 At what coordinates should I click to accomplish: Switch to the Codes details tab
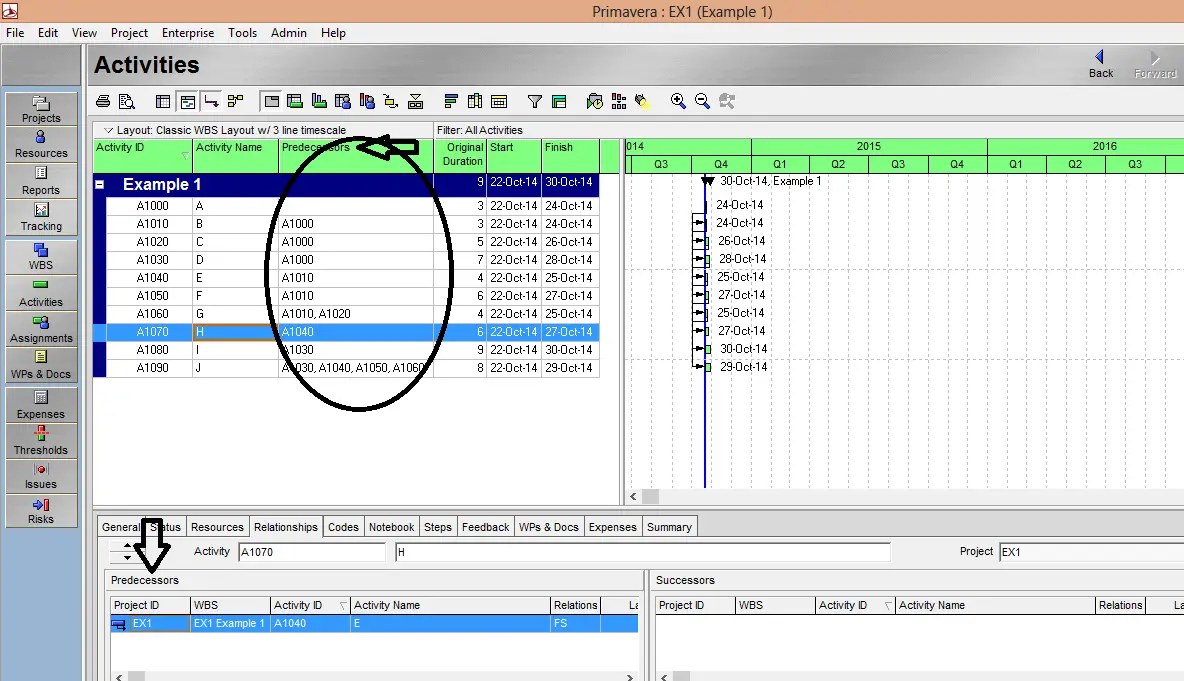(x=343, y=527)
